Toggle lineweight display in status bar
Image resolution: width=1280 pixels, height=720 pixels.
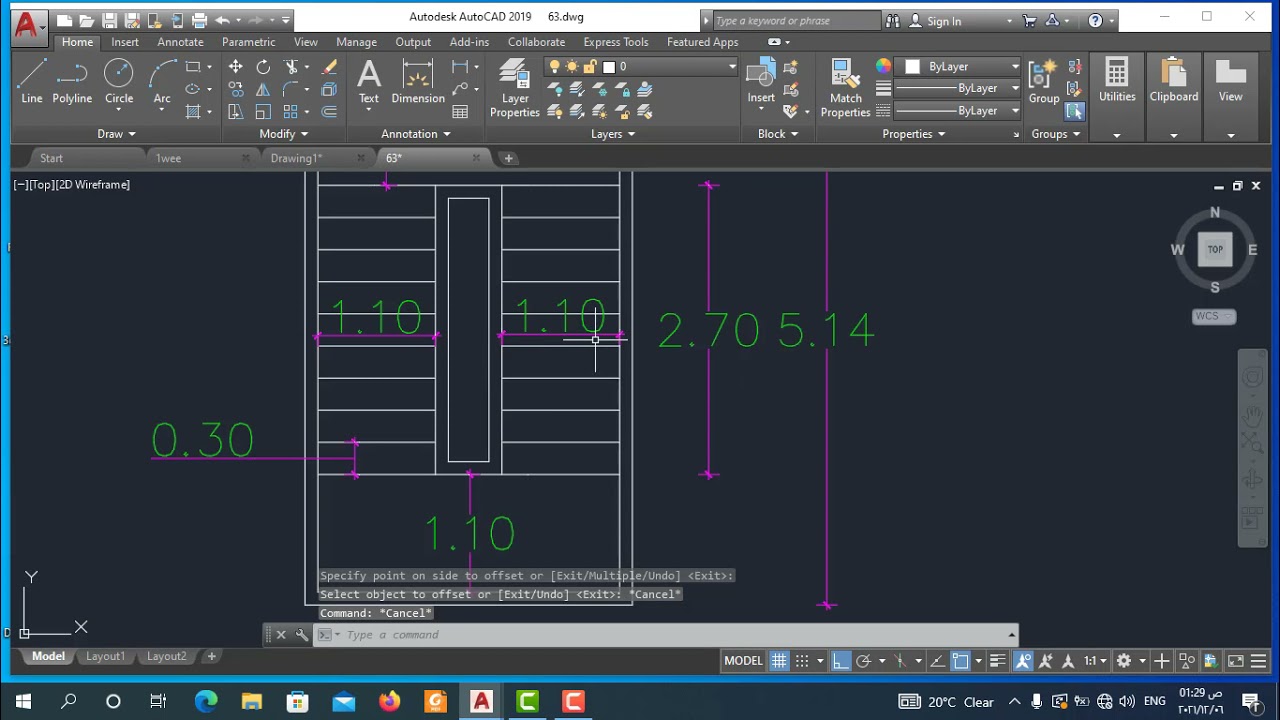tap(998, 661)
